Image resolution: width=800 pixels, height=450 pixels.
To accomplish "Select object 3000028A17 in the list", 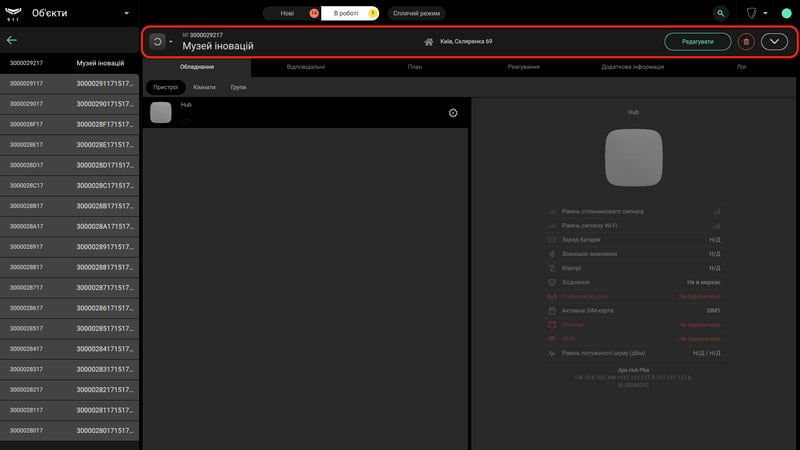I will (69, 227).
